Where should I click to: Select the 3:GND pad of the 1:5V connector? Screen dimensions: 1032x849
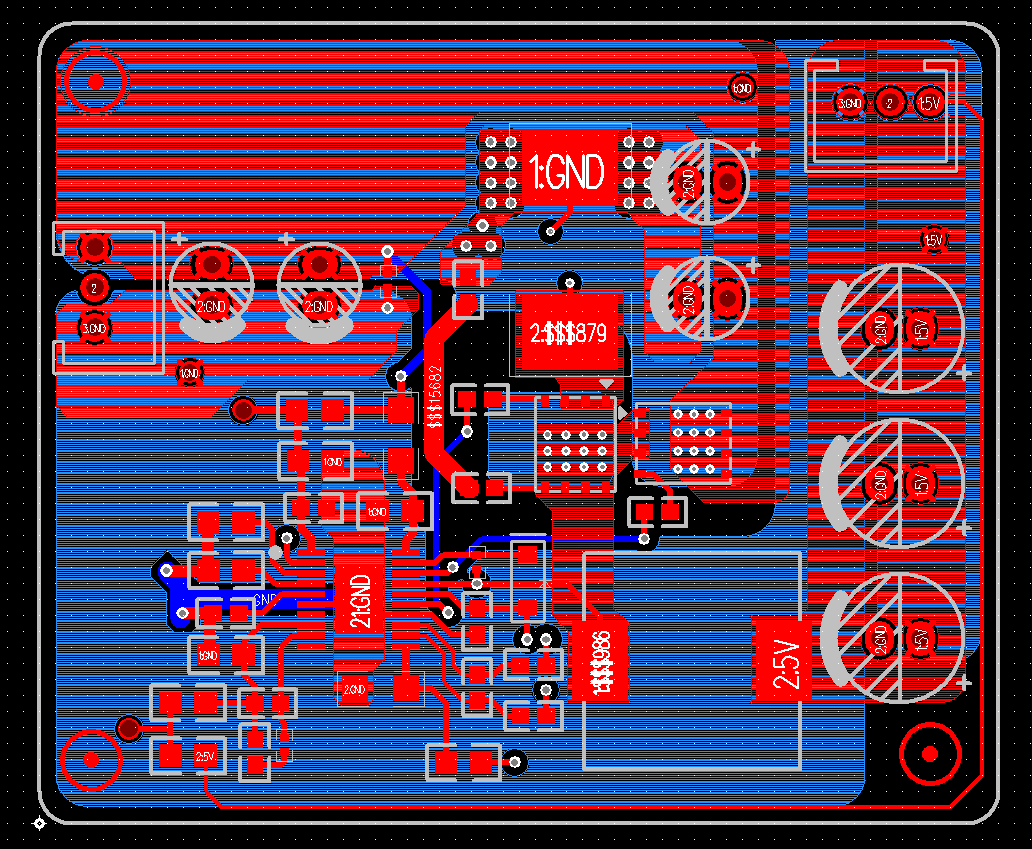click(x=849, y=103)
